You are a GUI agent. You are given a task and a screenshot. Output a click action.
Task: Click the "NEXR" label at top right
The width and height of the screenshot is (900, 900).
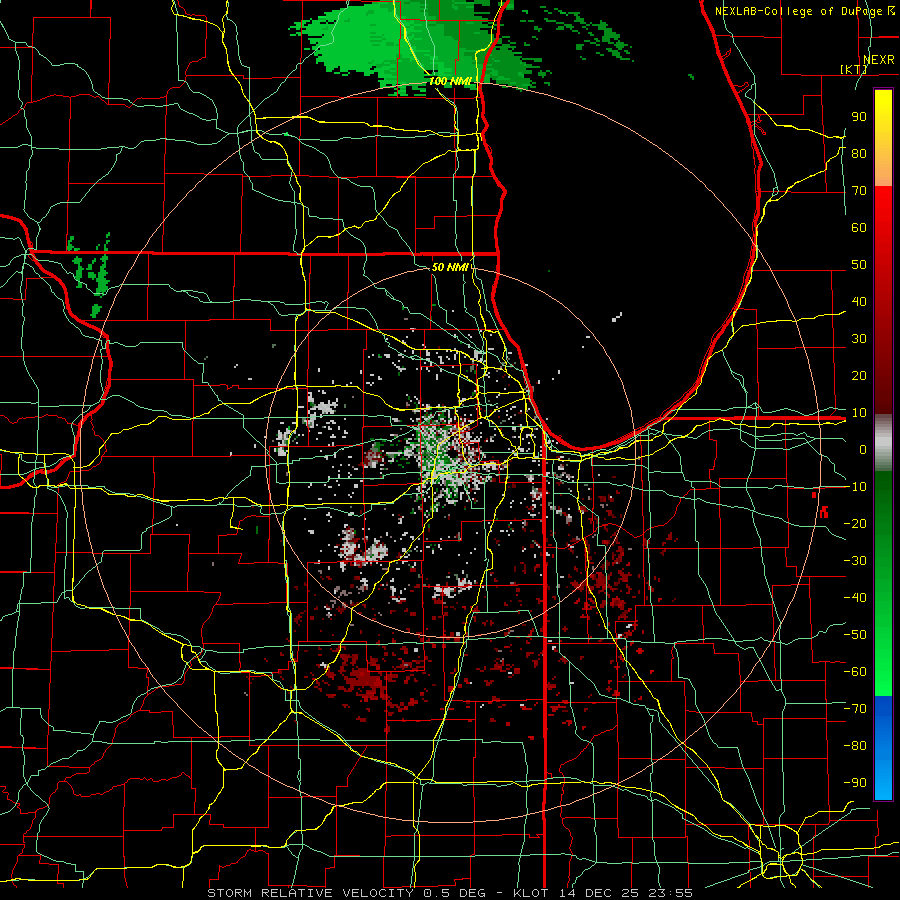pos(879,60)
